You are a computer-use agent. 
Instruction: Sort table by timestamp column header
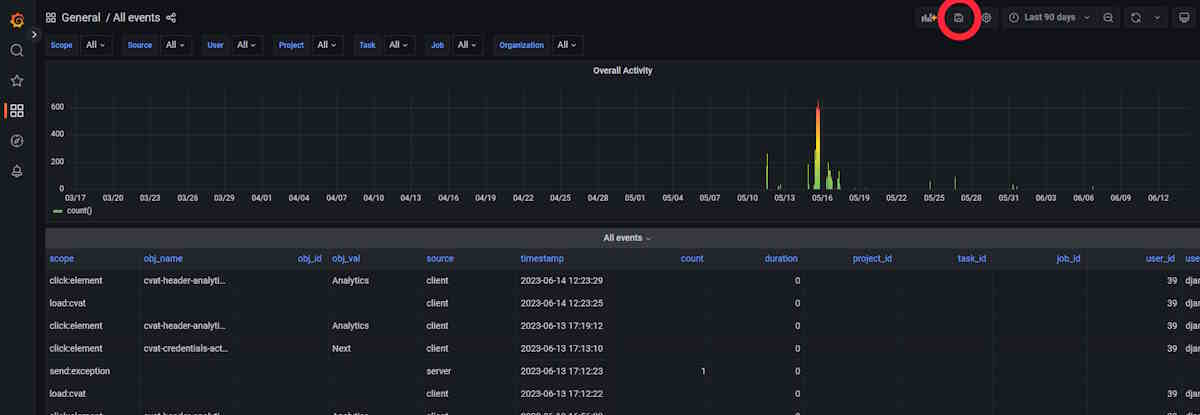tap(542, 258)
